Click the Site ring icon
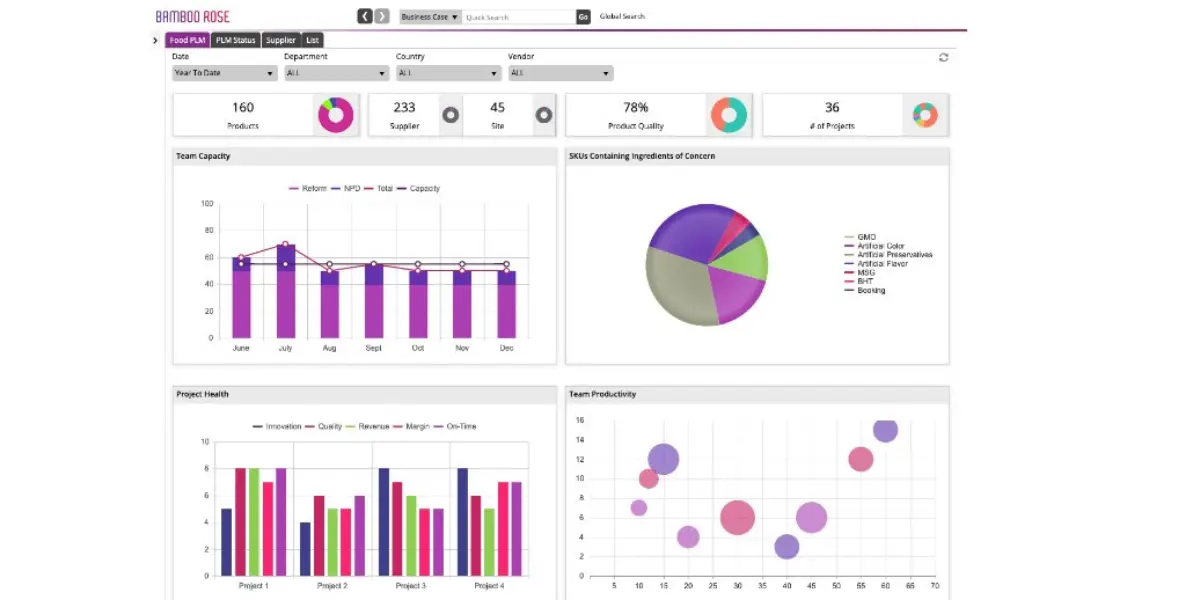This screenshot has width=1200, height=600. tap(544, 115)
